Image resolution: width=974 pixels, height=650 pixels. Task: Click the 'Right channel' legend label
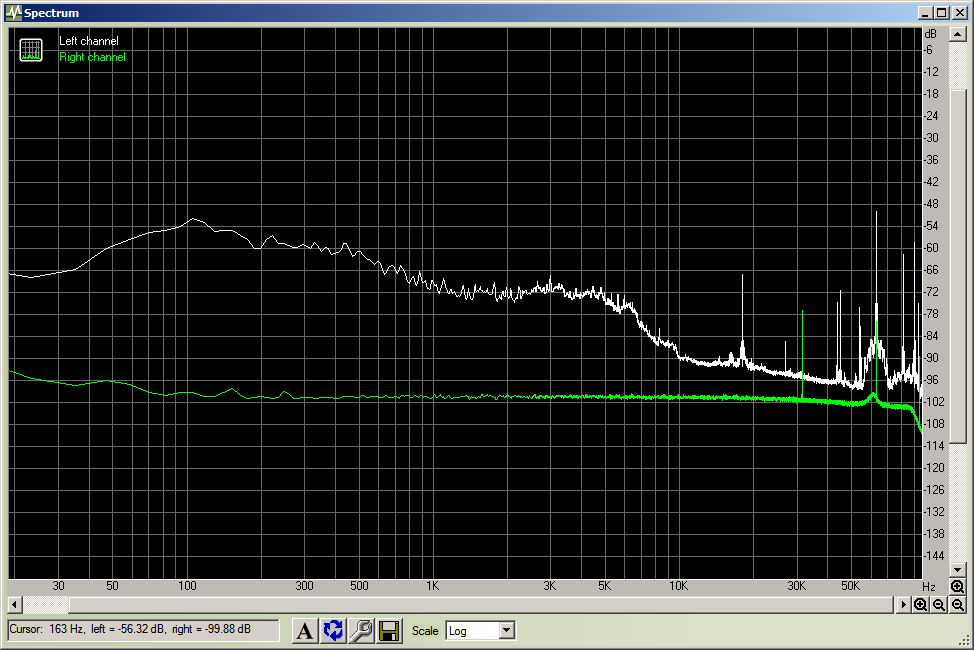pos(92,57)
